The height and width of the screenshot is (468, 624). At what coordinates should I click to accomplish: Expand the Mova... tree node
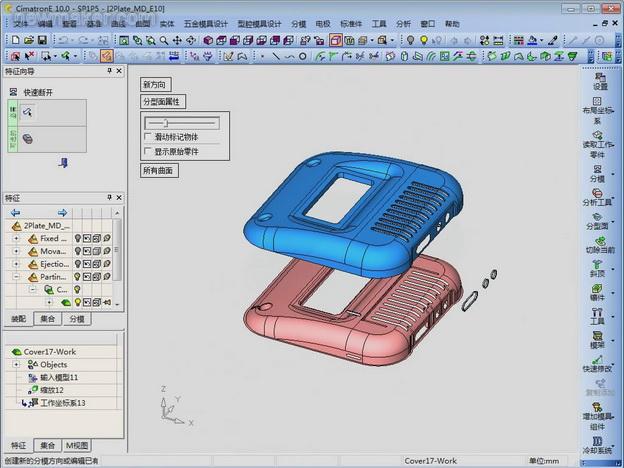pos(16,251)
